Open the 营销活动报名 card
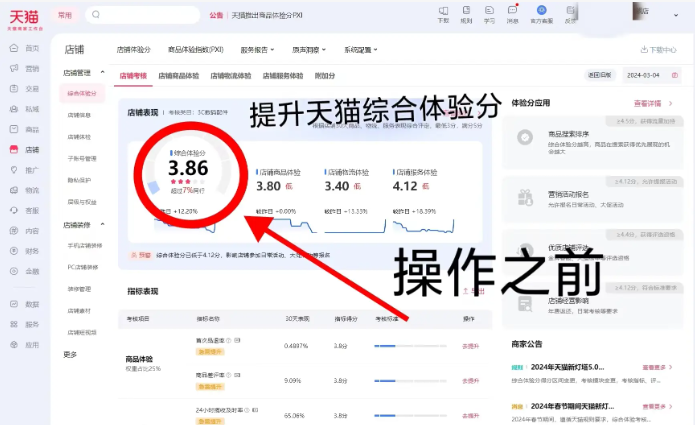This screenshot has height=425, width=695. click(x=593, y=199)
